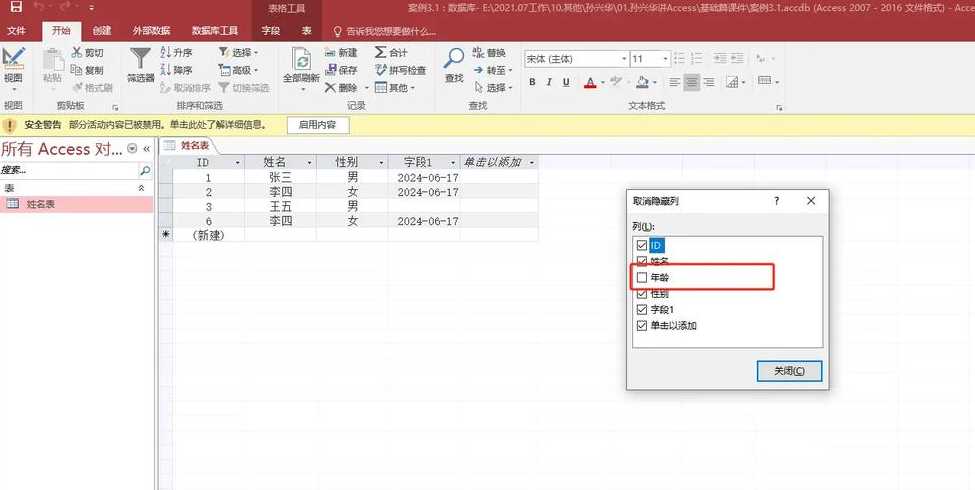
Task: Open the 视图 (View) button
Action: click(x=13, y=67)
